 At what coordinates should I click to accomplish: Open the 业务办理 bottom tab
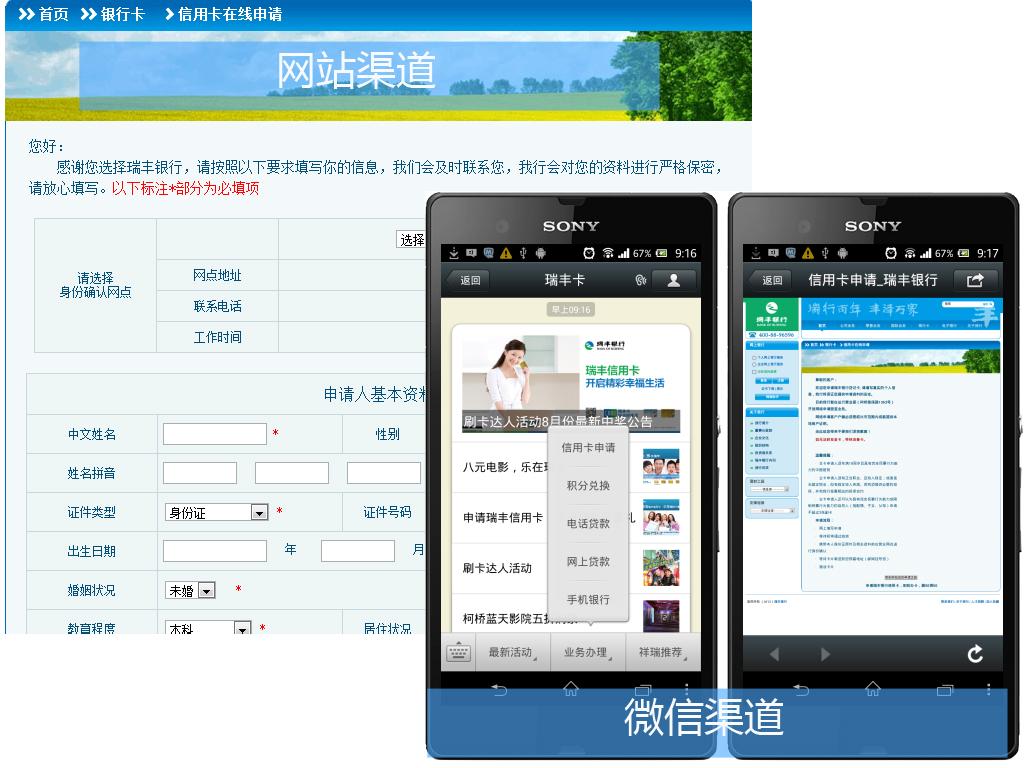588,652
